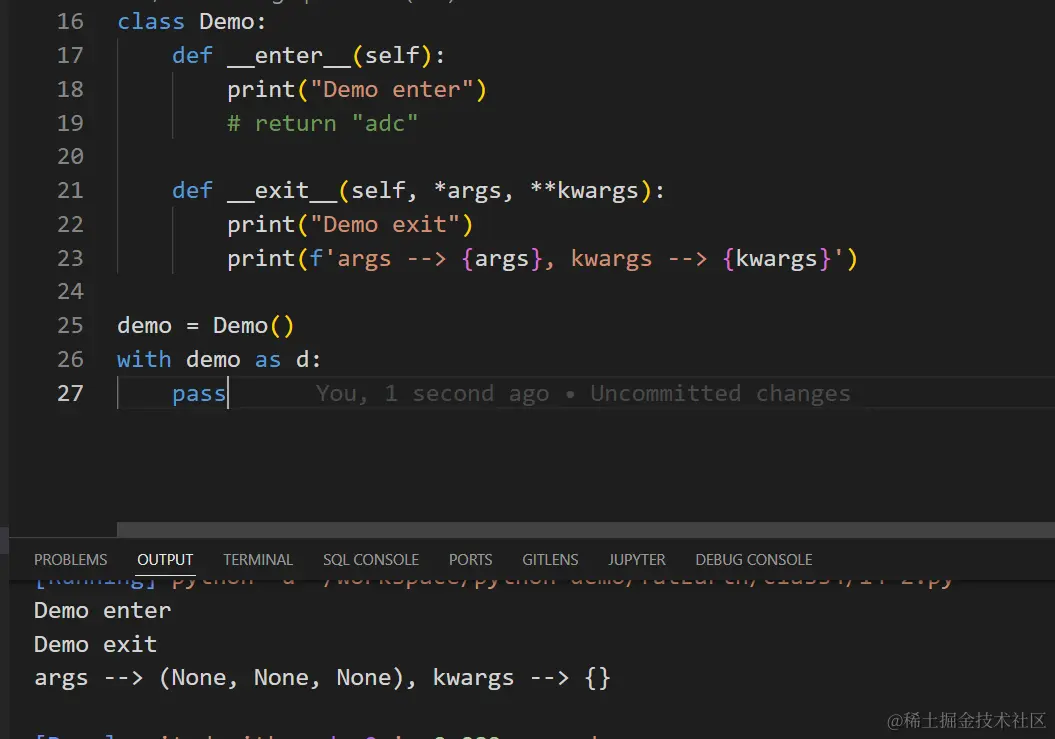Screen dimensions: 1055x739
Task: Switch to the PORTS tab
Action: 470,559
